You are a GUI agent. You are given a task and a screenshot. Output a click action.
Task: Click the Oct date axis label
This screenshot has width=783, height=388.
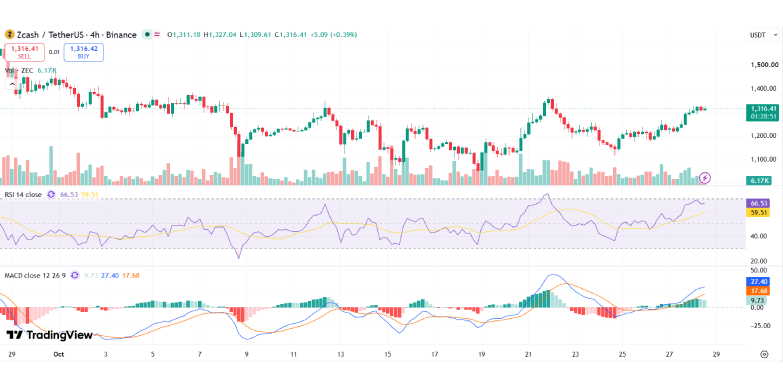(x=59, y=354)
